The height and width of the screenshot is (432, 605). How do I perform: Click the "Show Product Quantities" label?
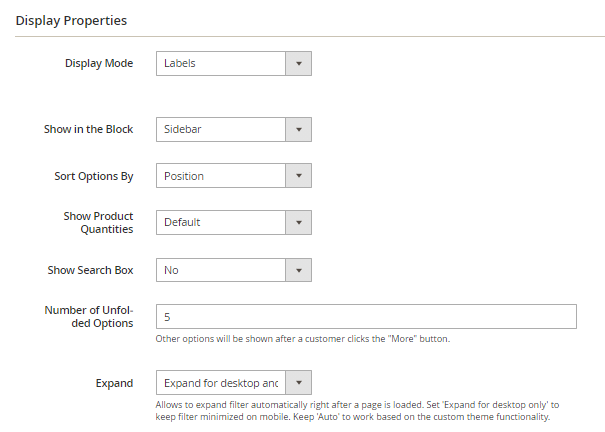point(98,223)
